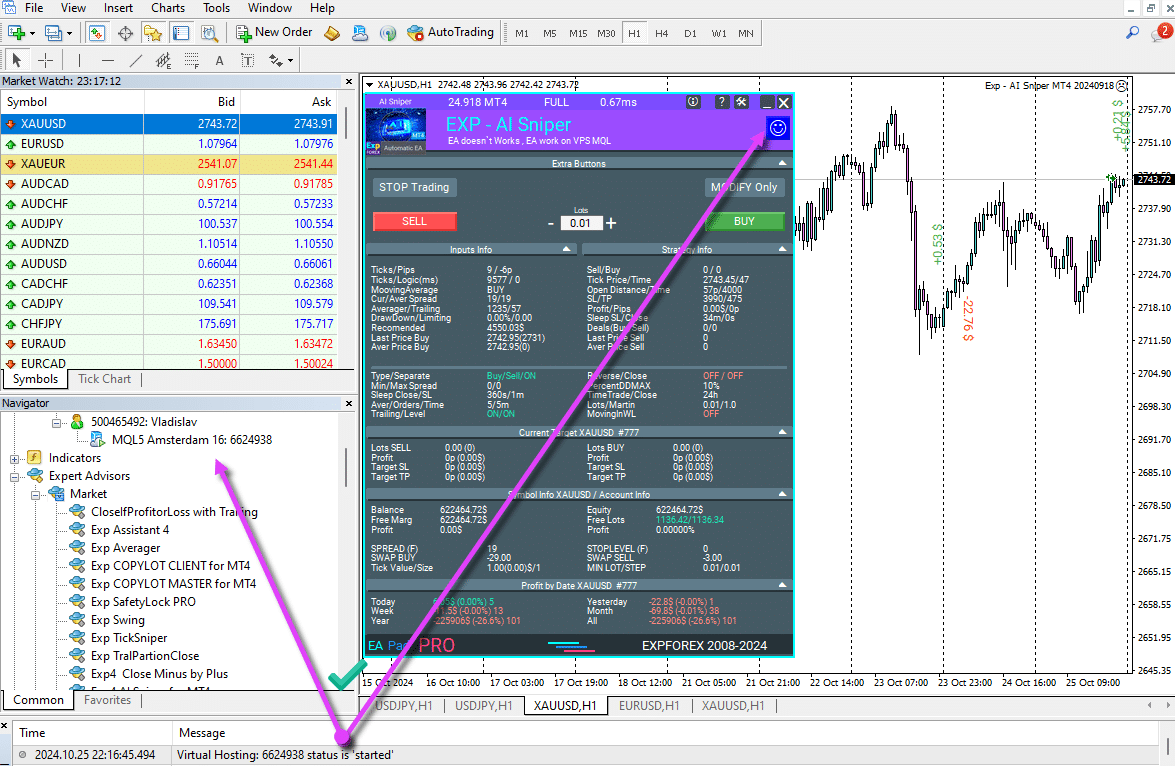Toggle the AutoTrading button

coord(450,33)
